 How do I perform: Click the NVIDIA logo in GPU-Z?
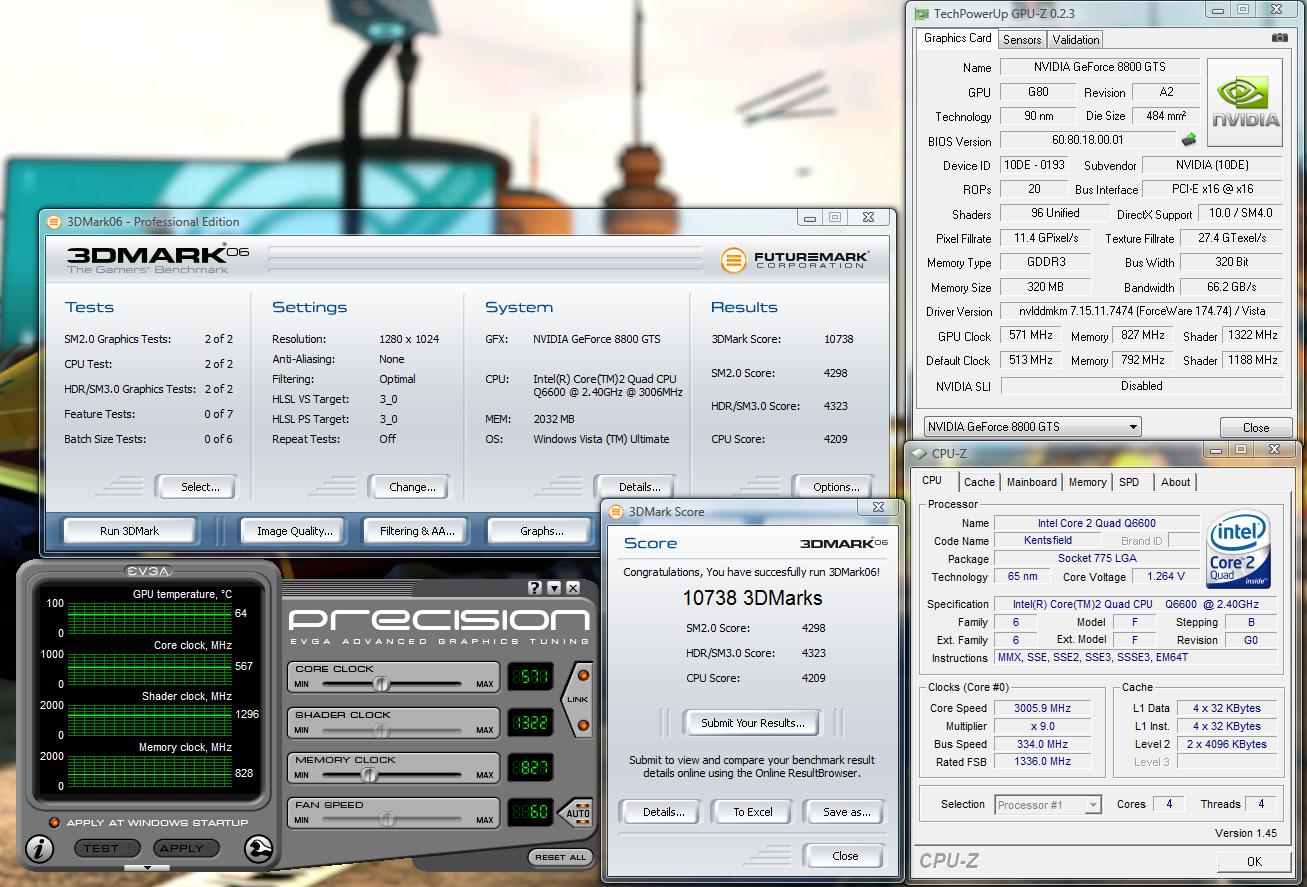(1245, 104)
